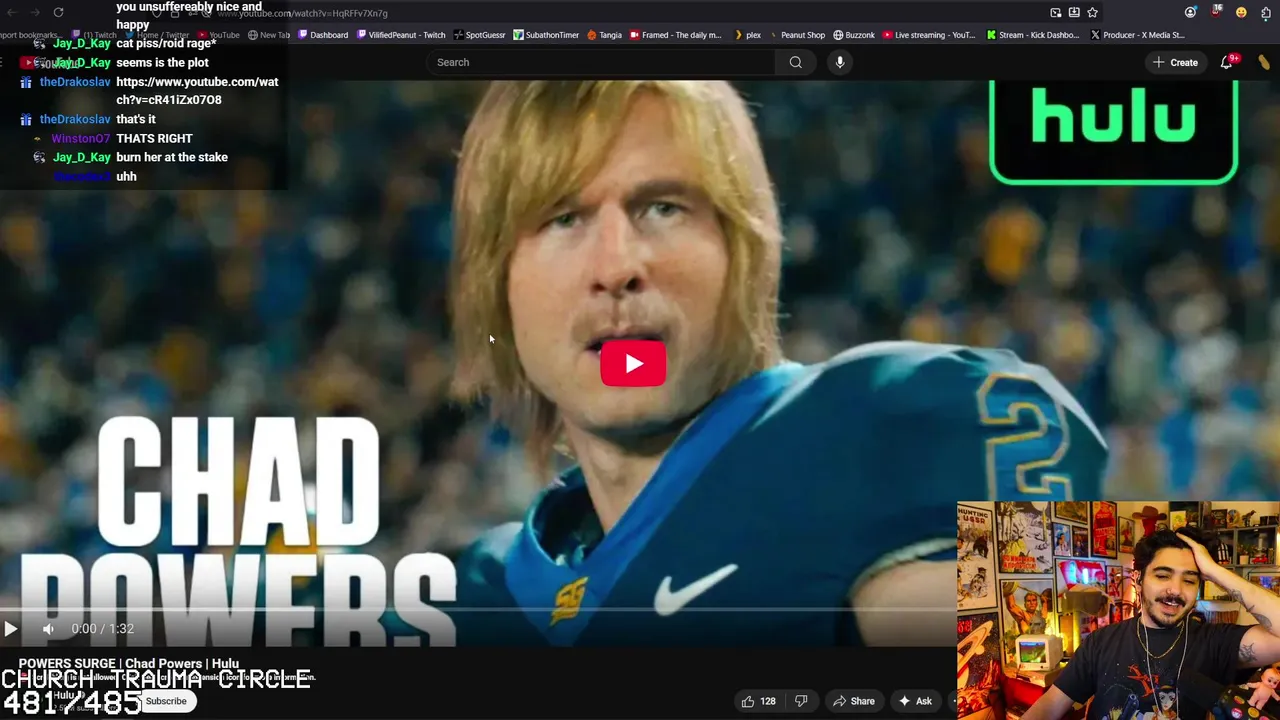Image resolution: width=1280 pixels, height=720 pixels.
Task: Click the browser reload button
Action: tap(58, 13)
